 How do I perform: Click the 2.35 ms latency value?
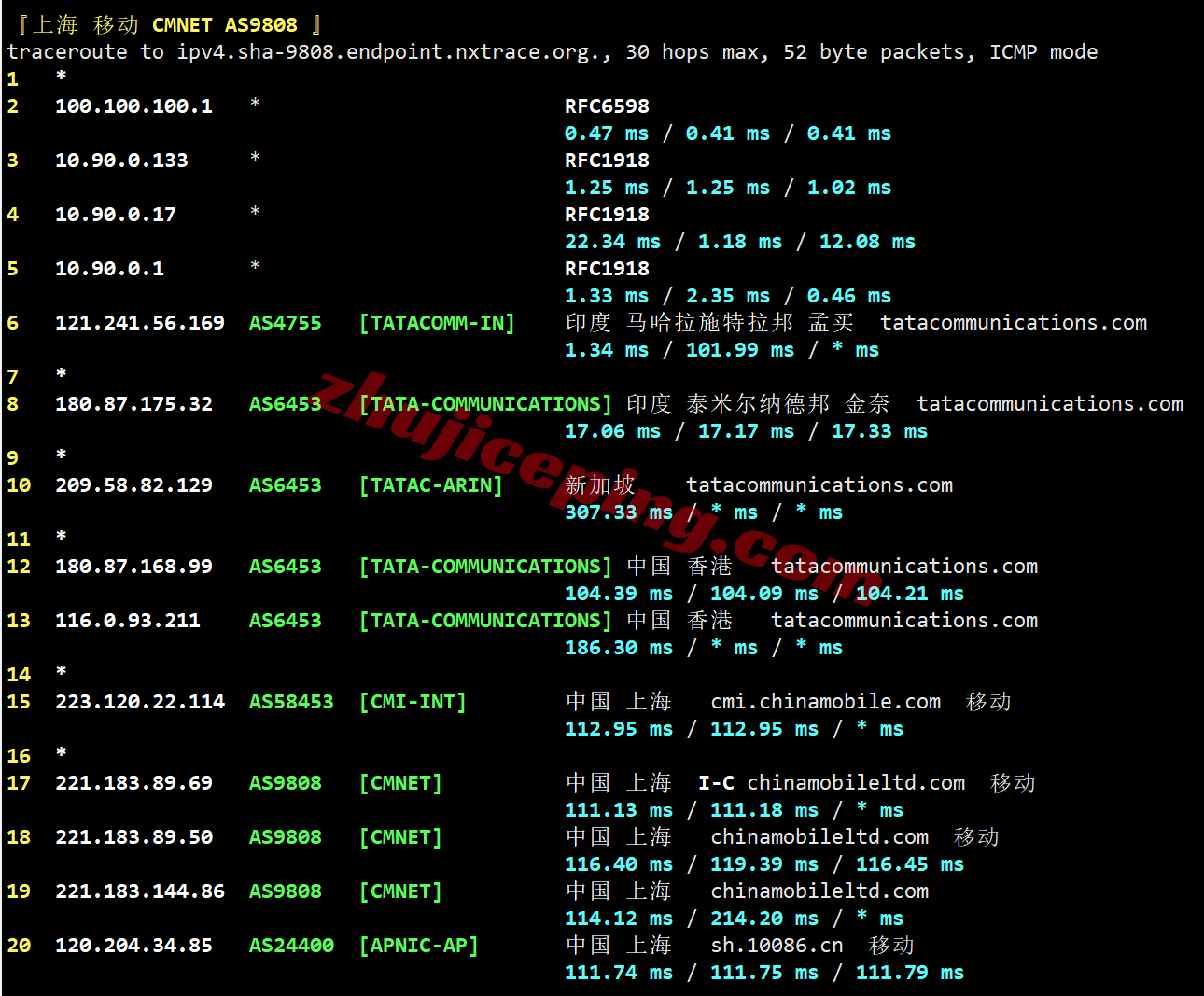tap(728, 296)
